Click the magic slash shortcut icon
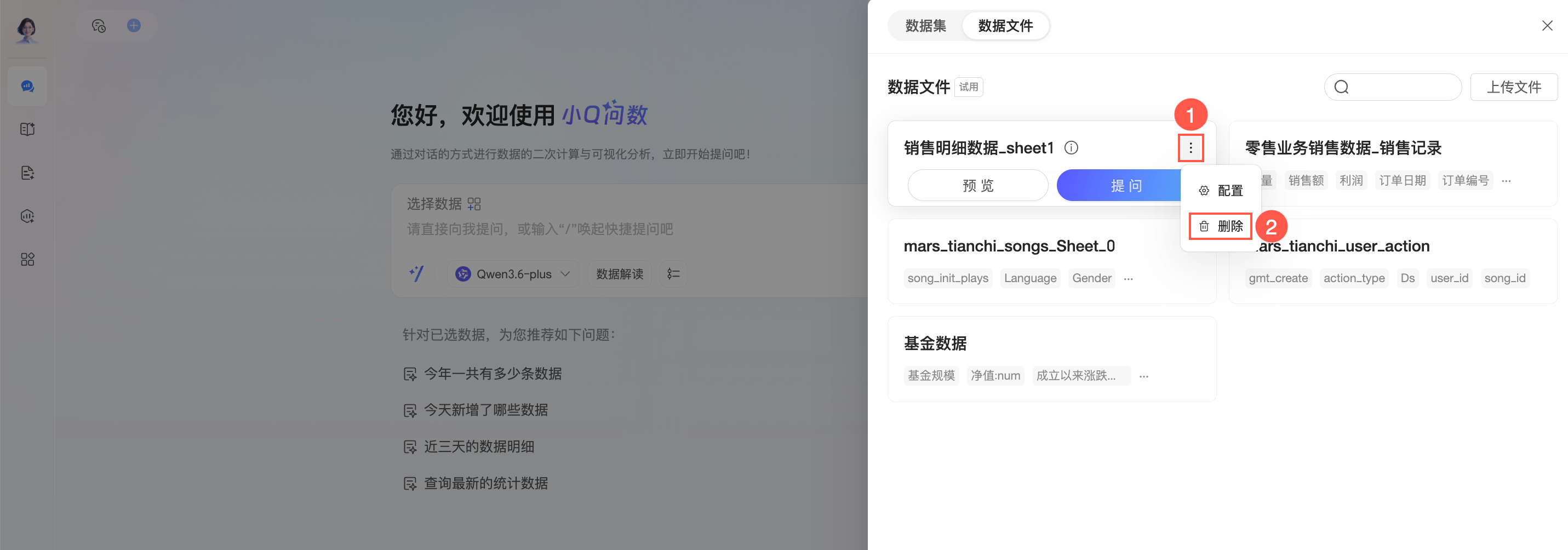1568x550 pixels. click(417, 274)
